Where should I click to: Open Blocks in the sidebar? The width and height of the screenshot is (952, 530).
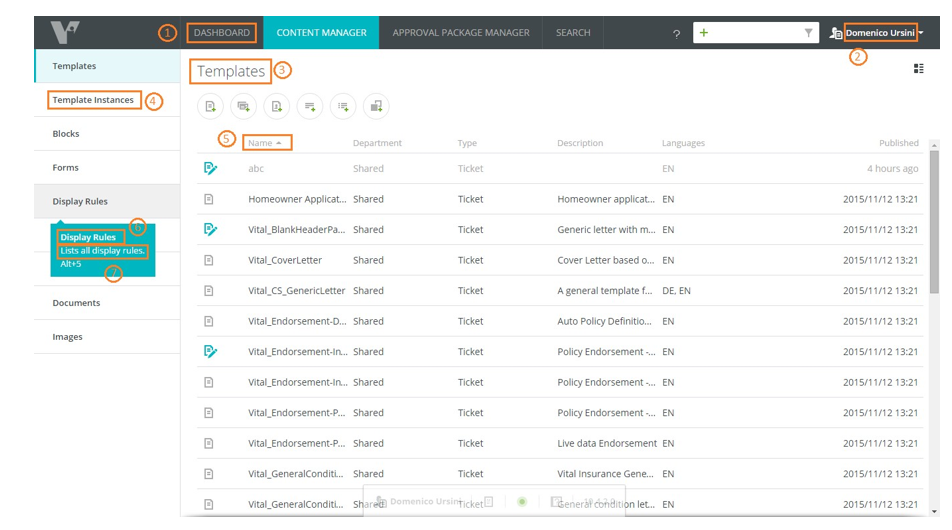tap(107, 134)
